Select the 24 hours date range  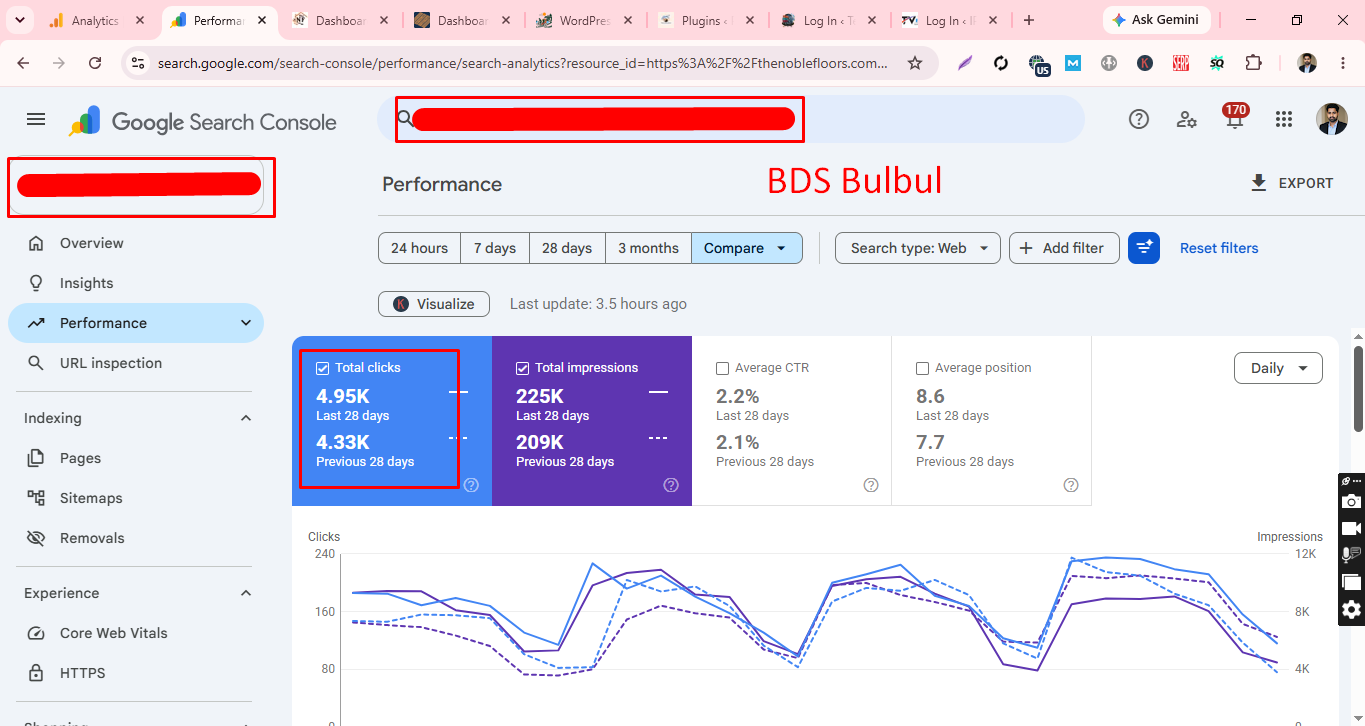click(419, 248)
